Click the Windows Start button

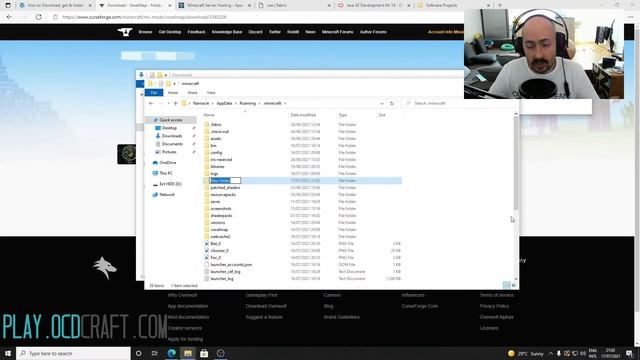(x=8, y=353)
